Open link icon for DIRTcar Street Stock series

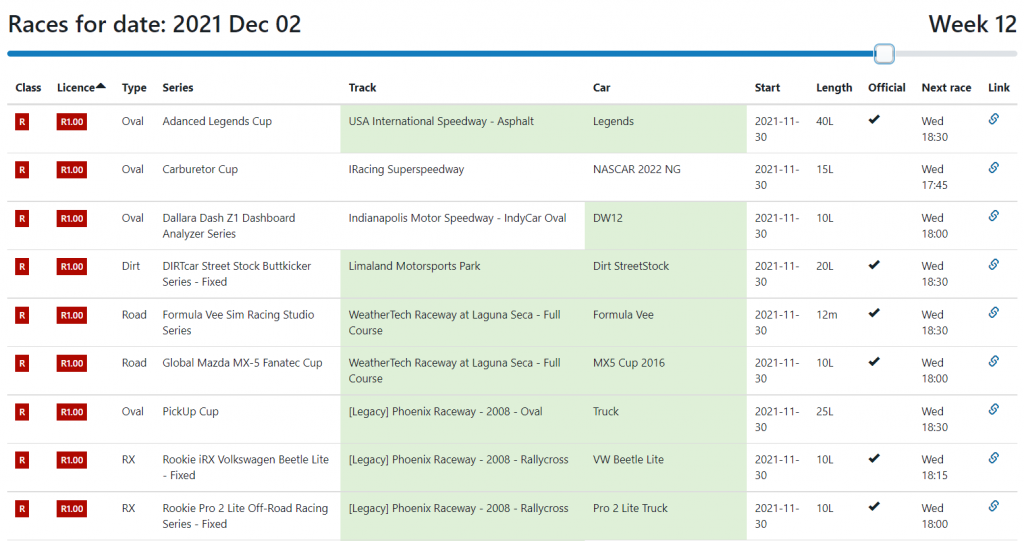[993, 264]
